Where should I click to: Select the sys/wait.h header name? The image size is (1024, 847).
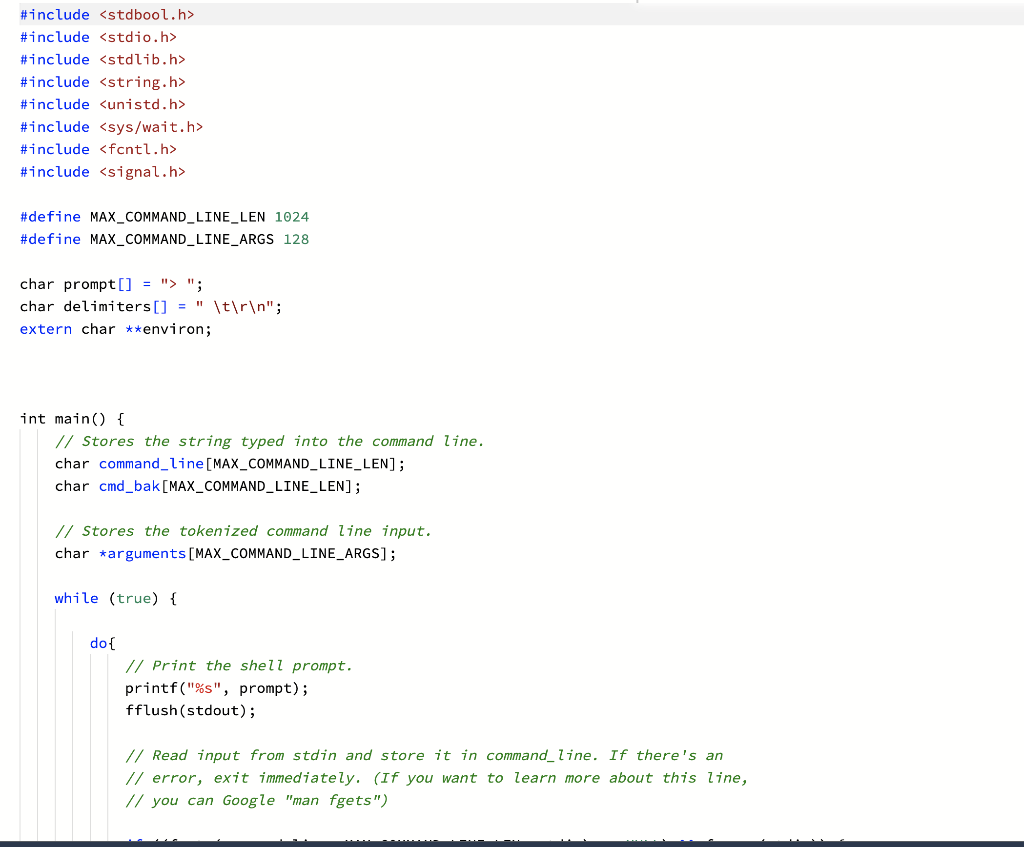click(150, 126)
